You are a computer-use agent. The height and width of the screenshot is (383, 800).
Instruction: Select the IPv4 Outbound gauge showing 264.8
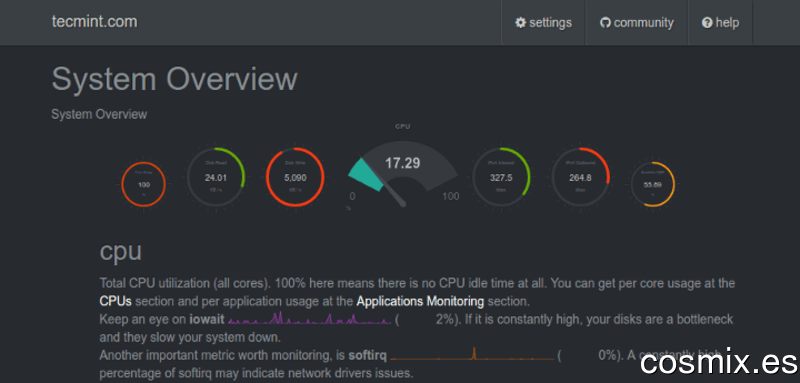tap(581, 177)
